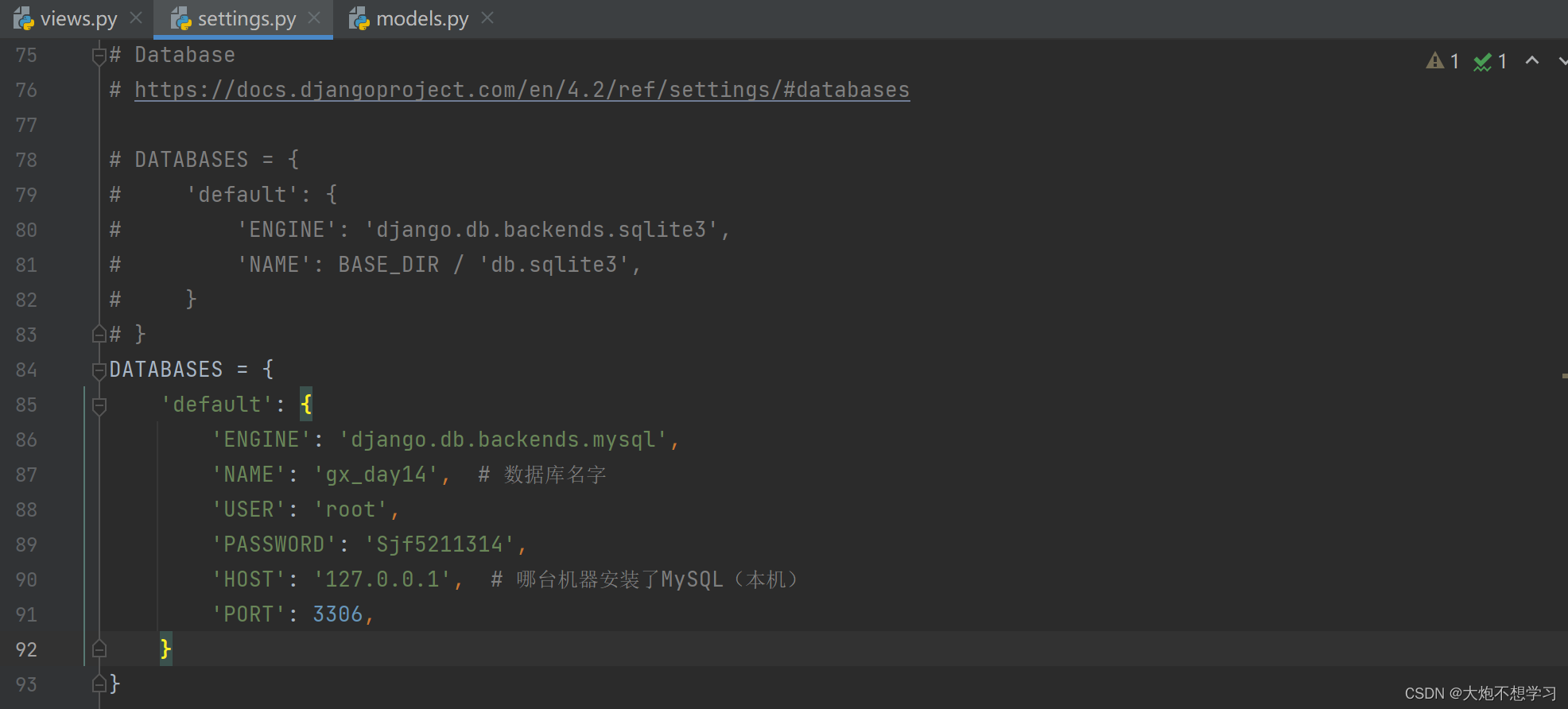This screenshot has height=709, width=1568.
Task: Click the 'USER' key on line 88
Action: 249,509
